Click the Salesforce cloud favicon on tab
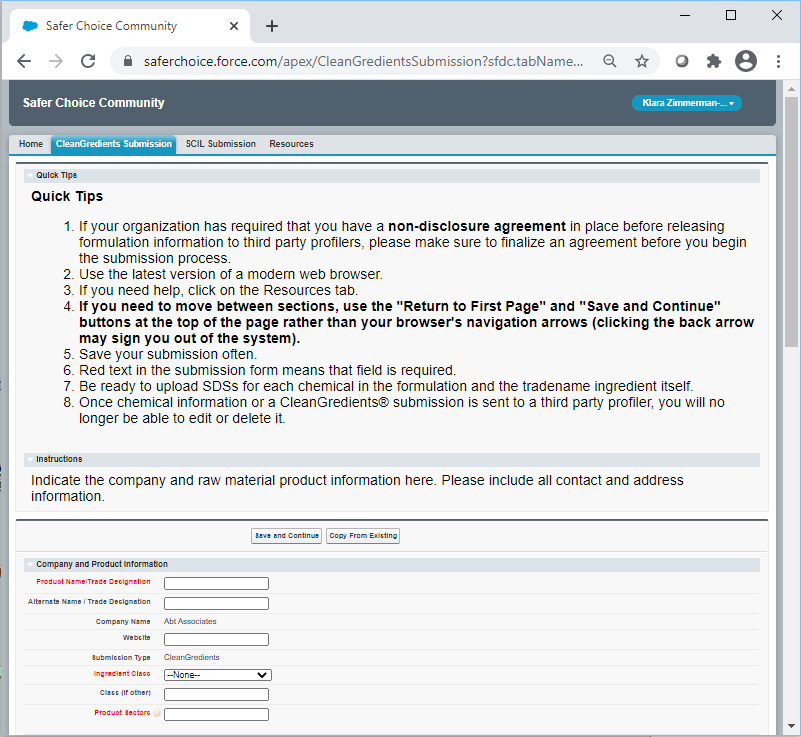The height and width of the screenshot is (737, 801). pos(30,26)
